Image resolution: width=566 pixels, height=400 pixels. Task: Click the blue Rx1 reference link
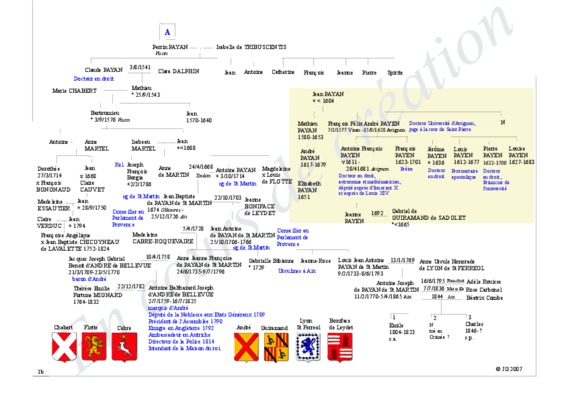(x=119, y=165)
